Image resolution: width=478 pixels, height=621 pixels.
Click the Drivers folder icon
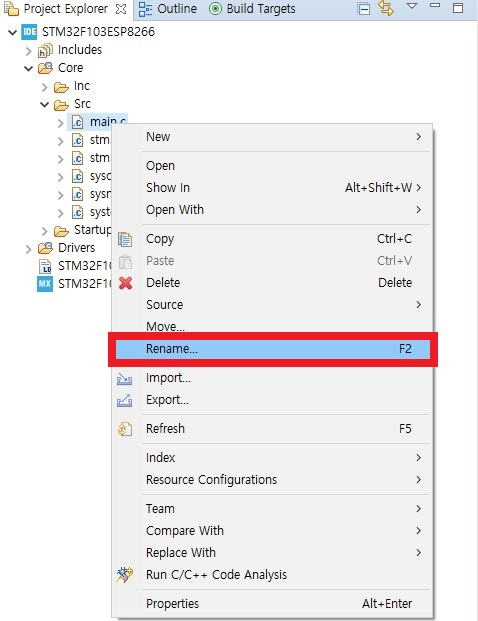45,248
